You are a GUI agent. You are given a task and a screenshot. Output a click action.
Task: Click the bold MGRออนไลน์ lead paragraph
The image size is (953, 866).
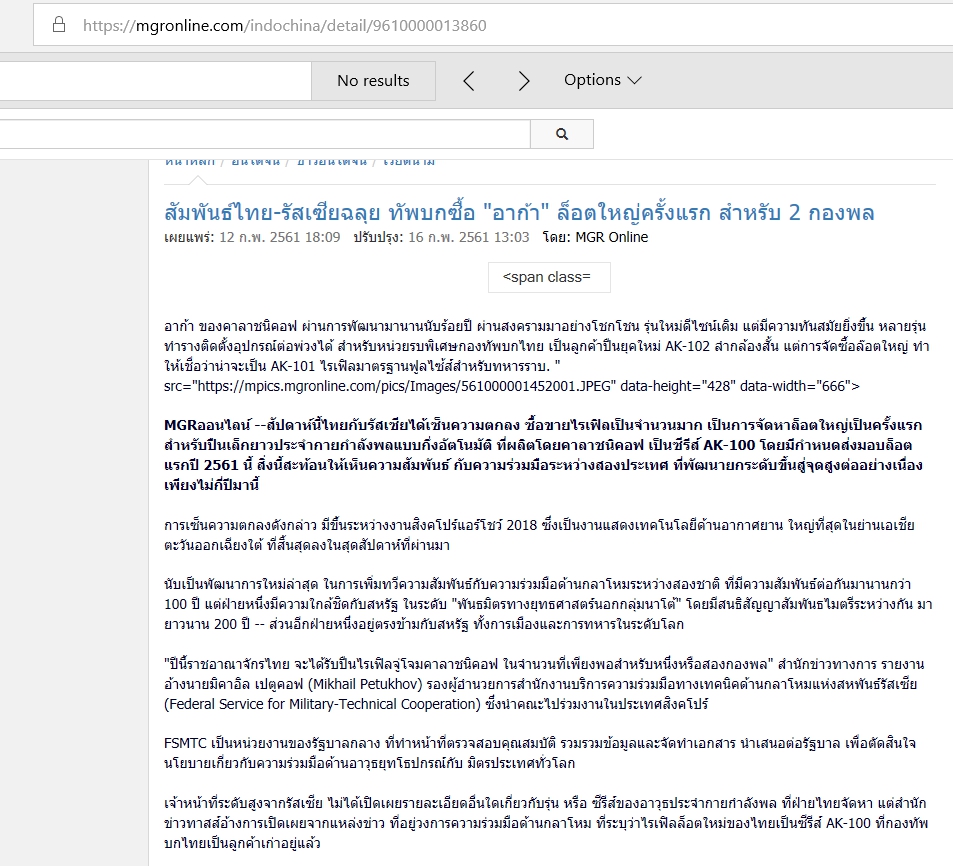tap(544, 448)
